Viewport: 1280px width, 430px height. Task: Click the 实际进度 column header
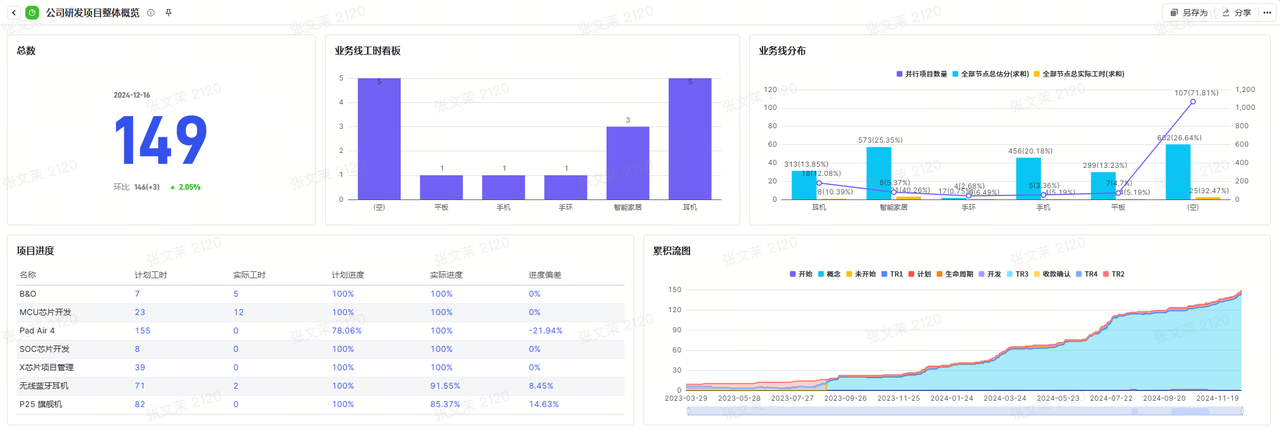pos(446,274)
